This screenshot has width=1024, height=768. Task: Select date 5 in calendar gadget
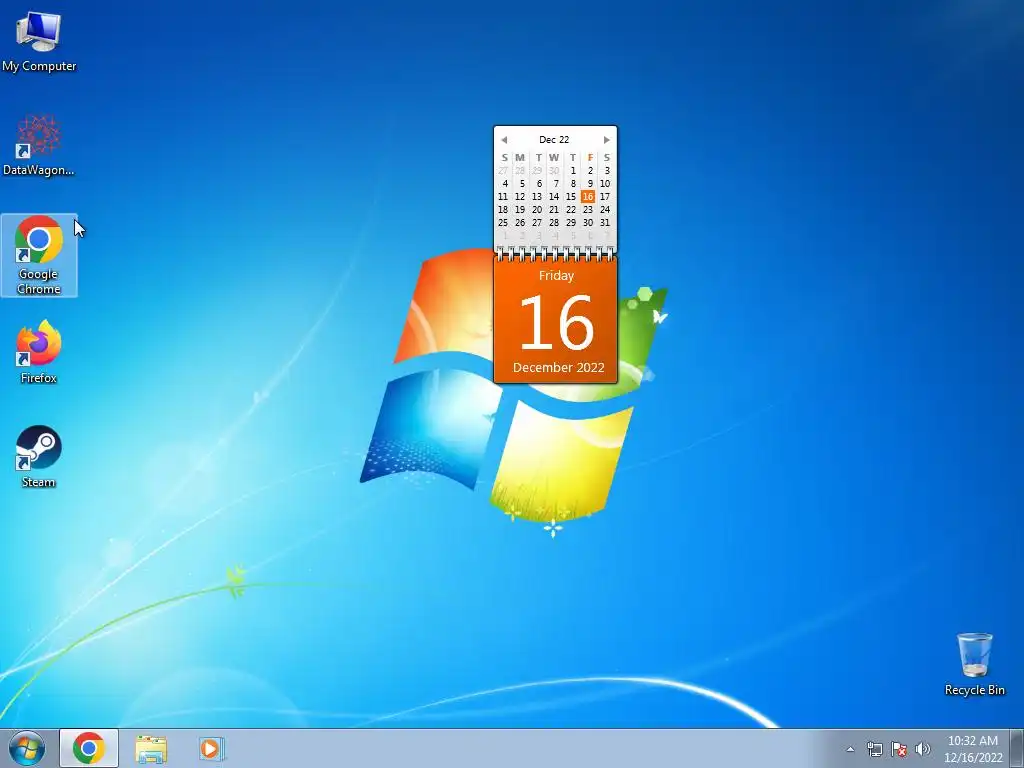(x=522, y=184)
